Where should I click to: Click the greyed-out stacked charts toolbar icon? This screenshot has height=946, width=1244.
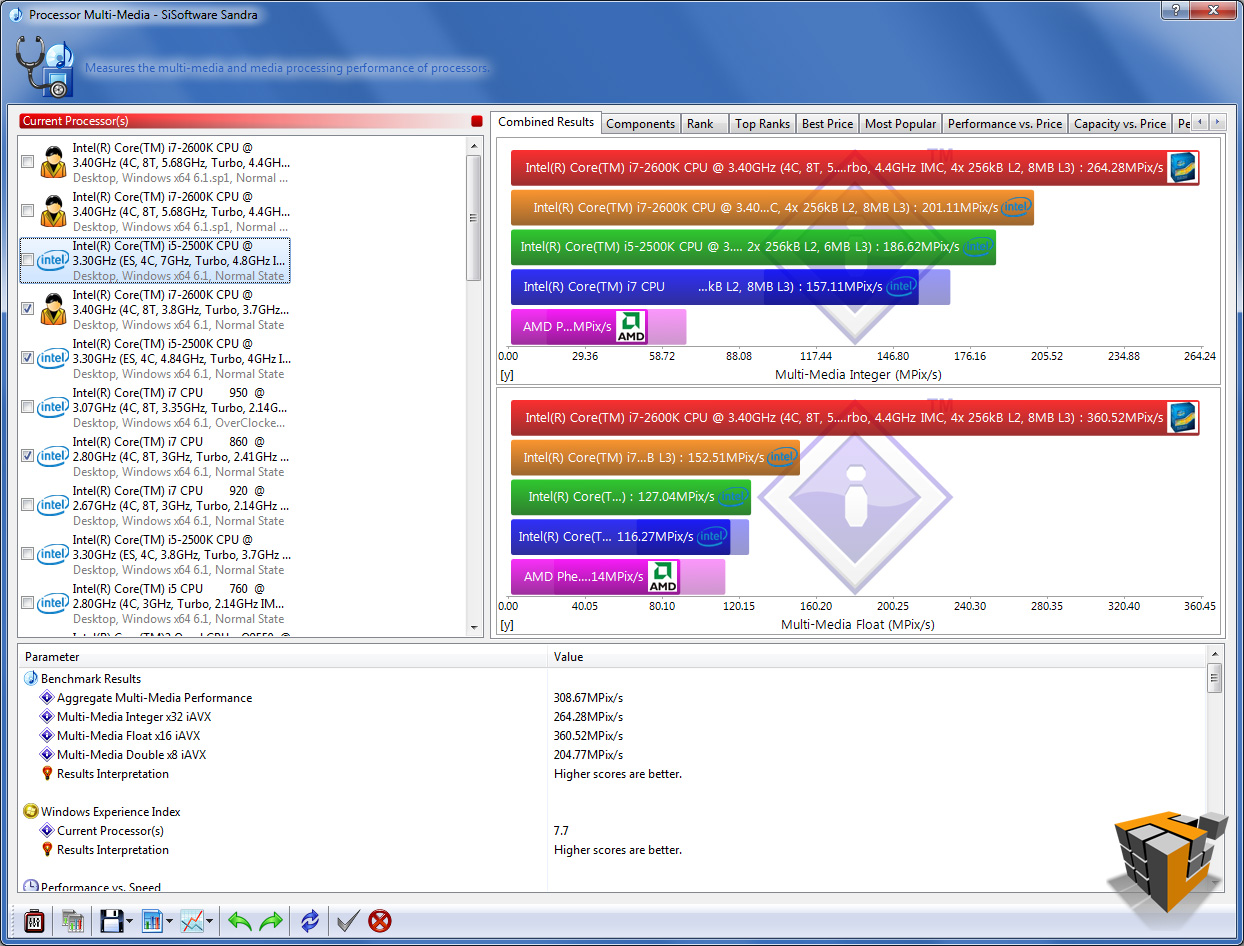pos(72,921)
